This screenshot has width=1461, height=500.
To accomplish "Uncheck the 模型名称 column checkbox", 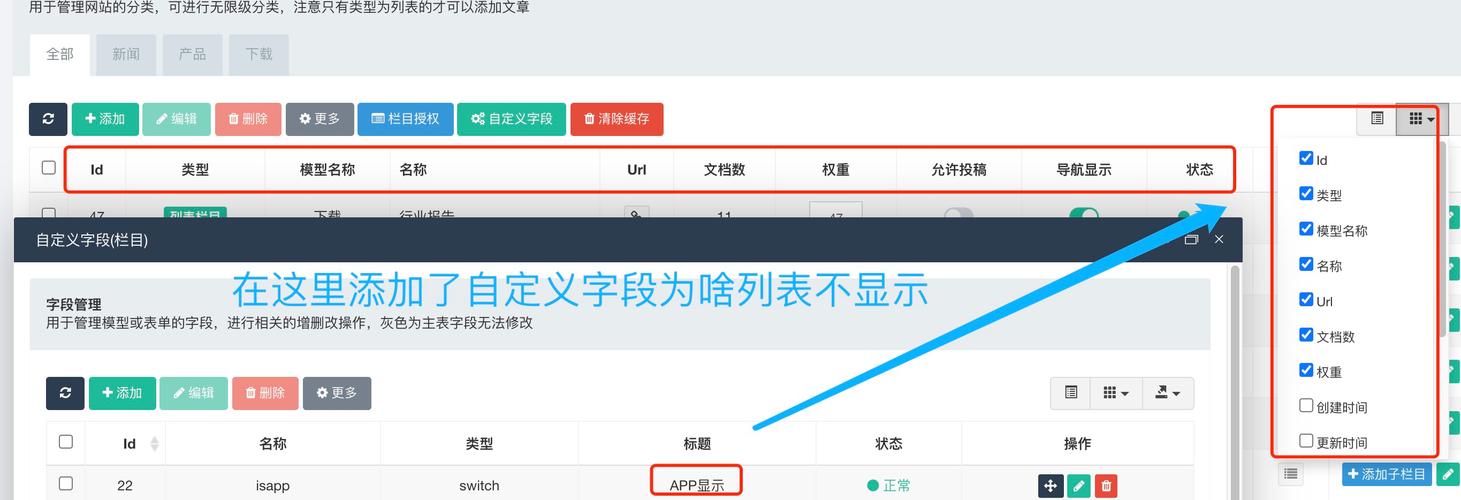I will point(1306,229).
